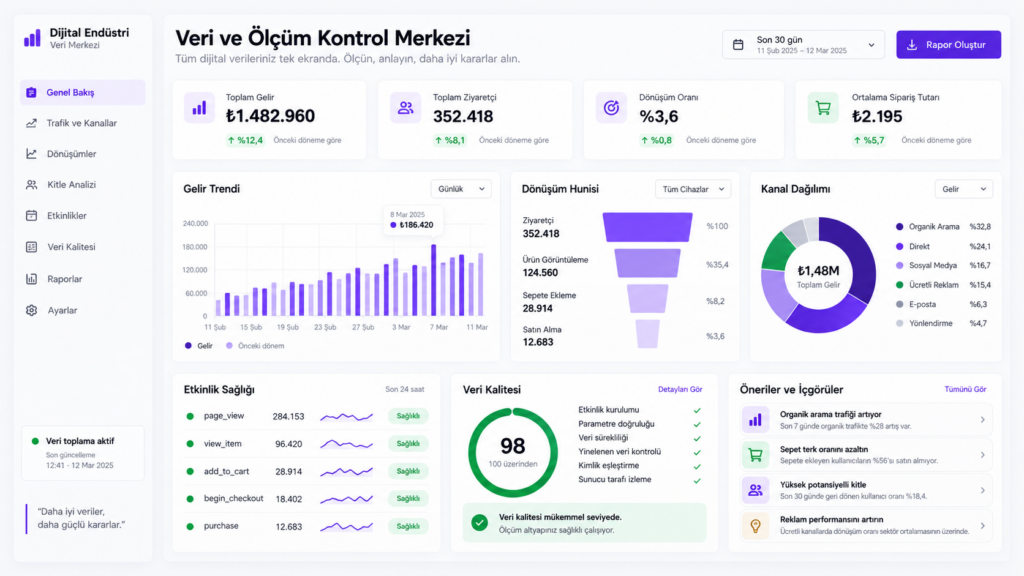Click the green status dot beside page_view
1024x576 pixels.
pos(190,416)
